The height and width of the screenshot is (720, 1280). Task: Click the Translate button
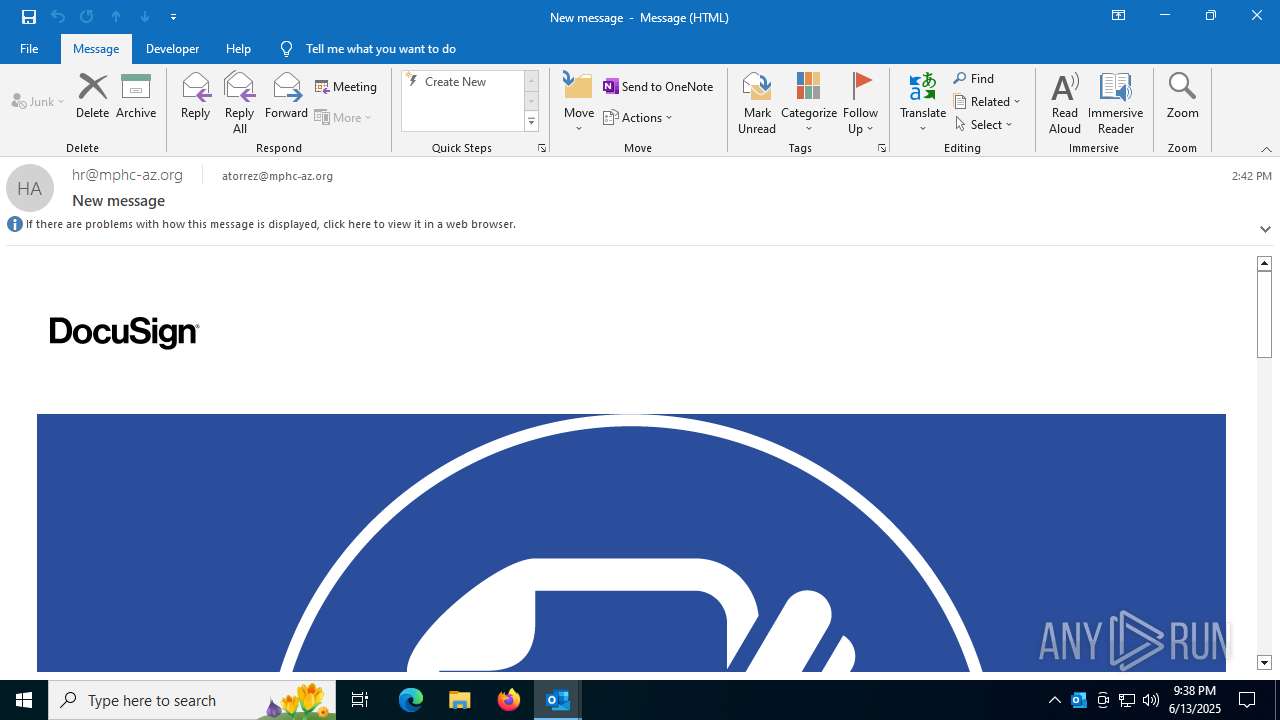pos(923,102)
